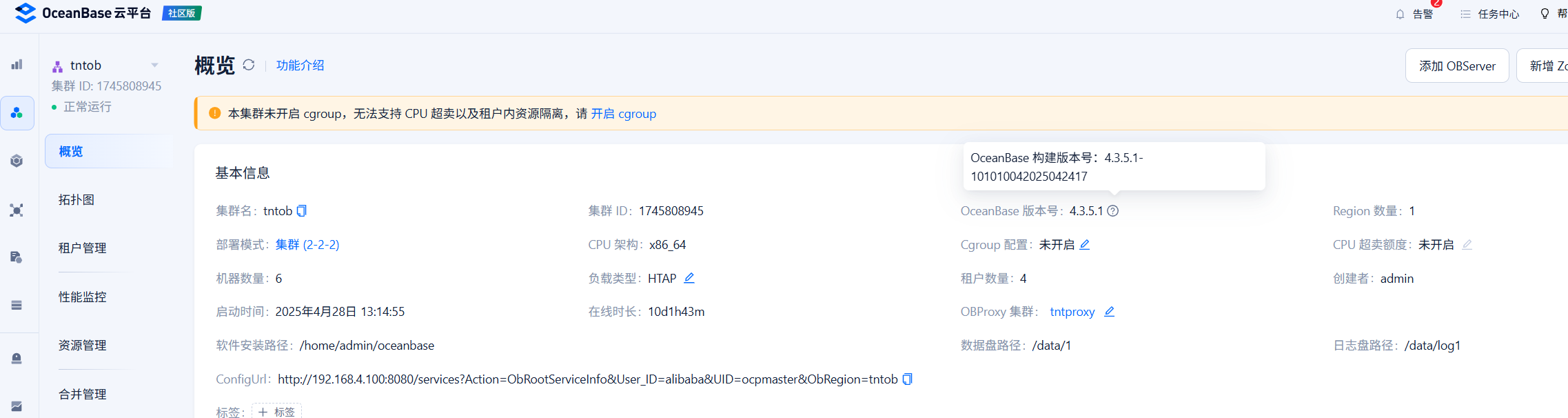This screenshot has height=418, width=1568.
Task: Edit the Cgroup configuration
Action: pyautogui.click(x=1085, y=245)
